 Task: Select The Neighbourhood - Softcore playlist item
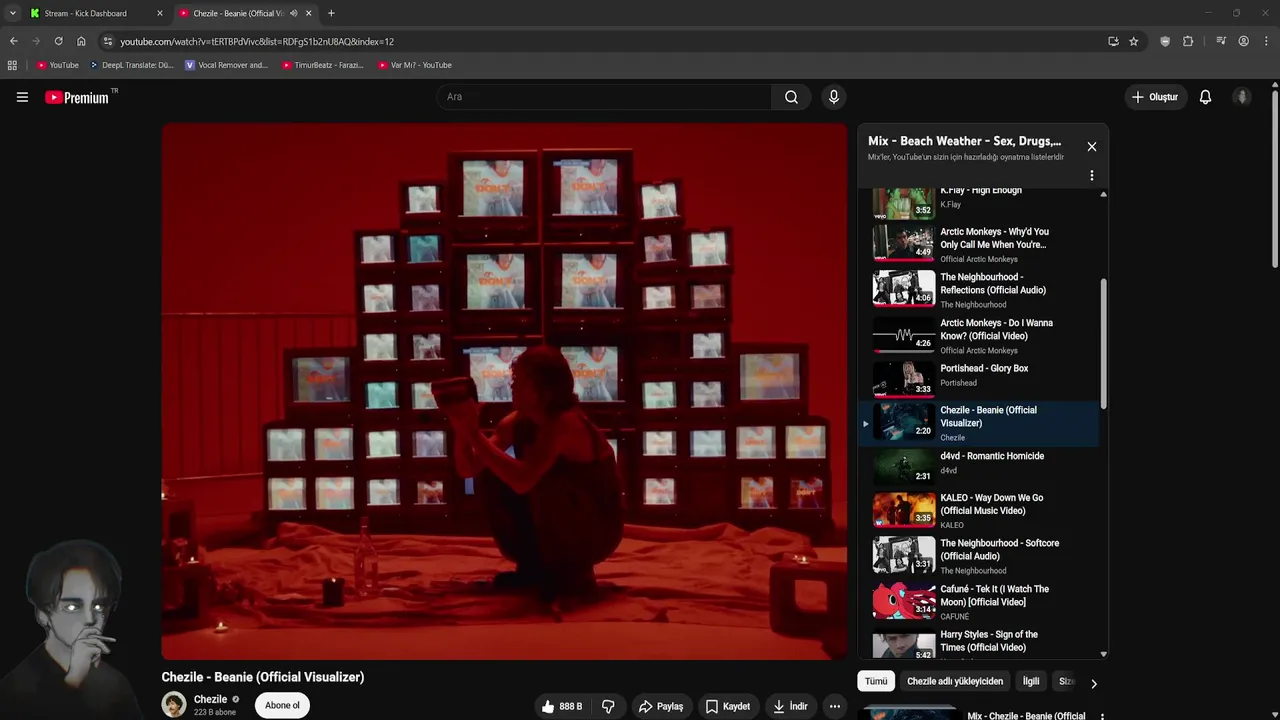click(x=979, y=556)
